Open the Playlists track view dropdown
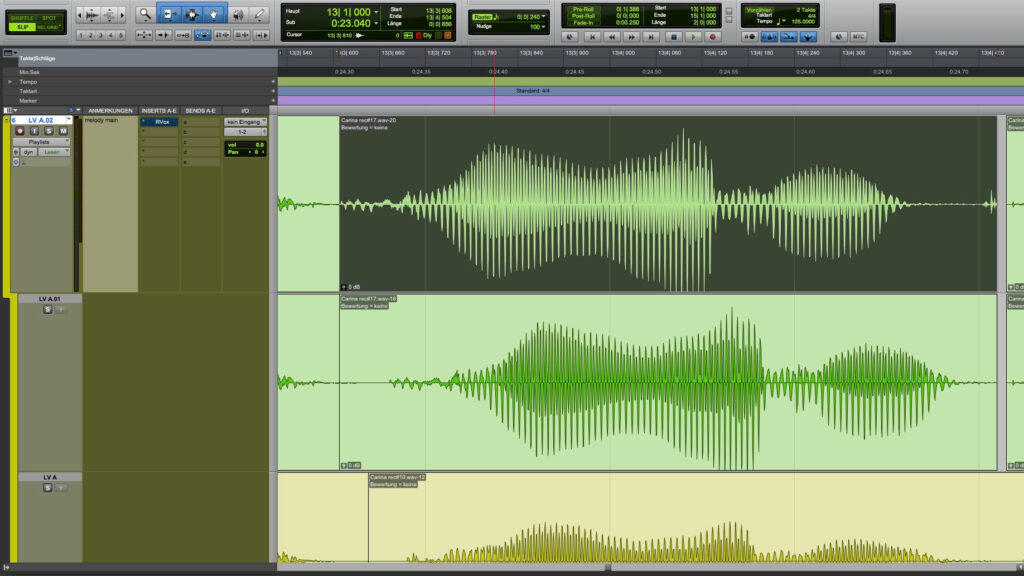Image resolution: width=1024 pixels, height=576 pixels. 40,142
